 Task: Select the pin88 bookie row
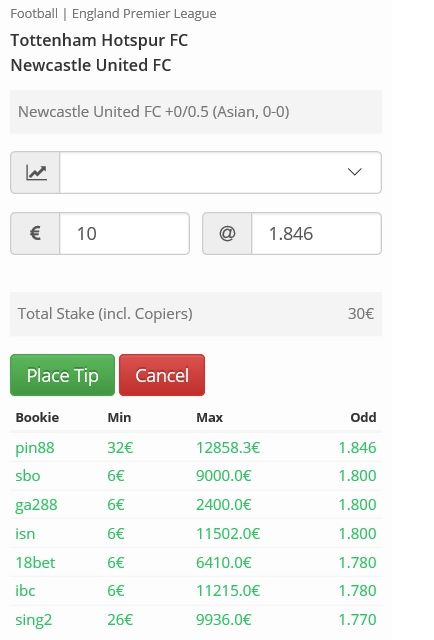[x=196, y=448]
